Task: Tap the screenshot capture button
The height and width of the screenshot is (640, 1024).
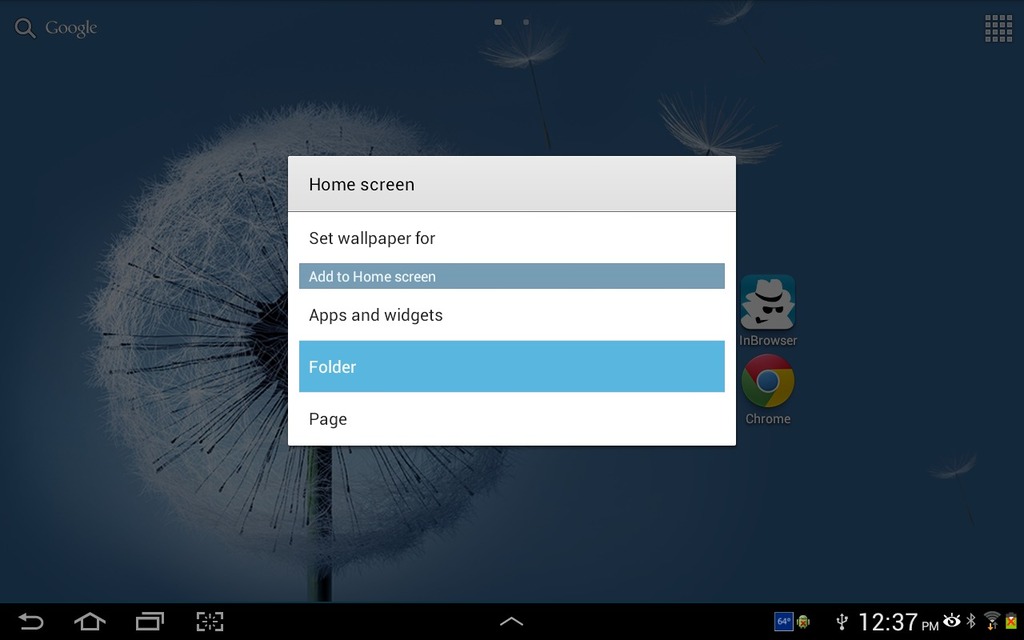Action: pos(210,621)
